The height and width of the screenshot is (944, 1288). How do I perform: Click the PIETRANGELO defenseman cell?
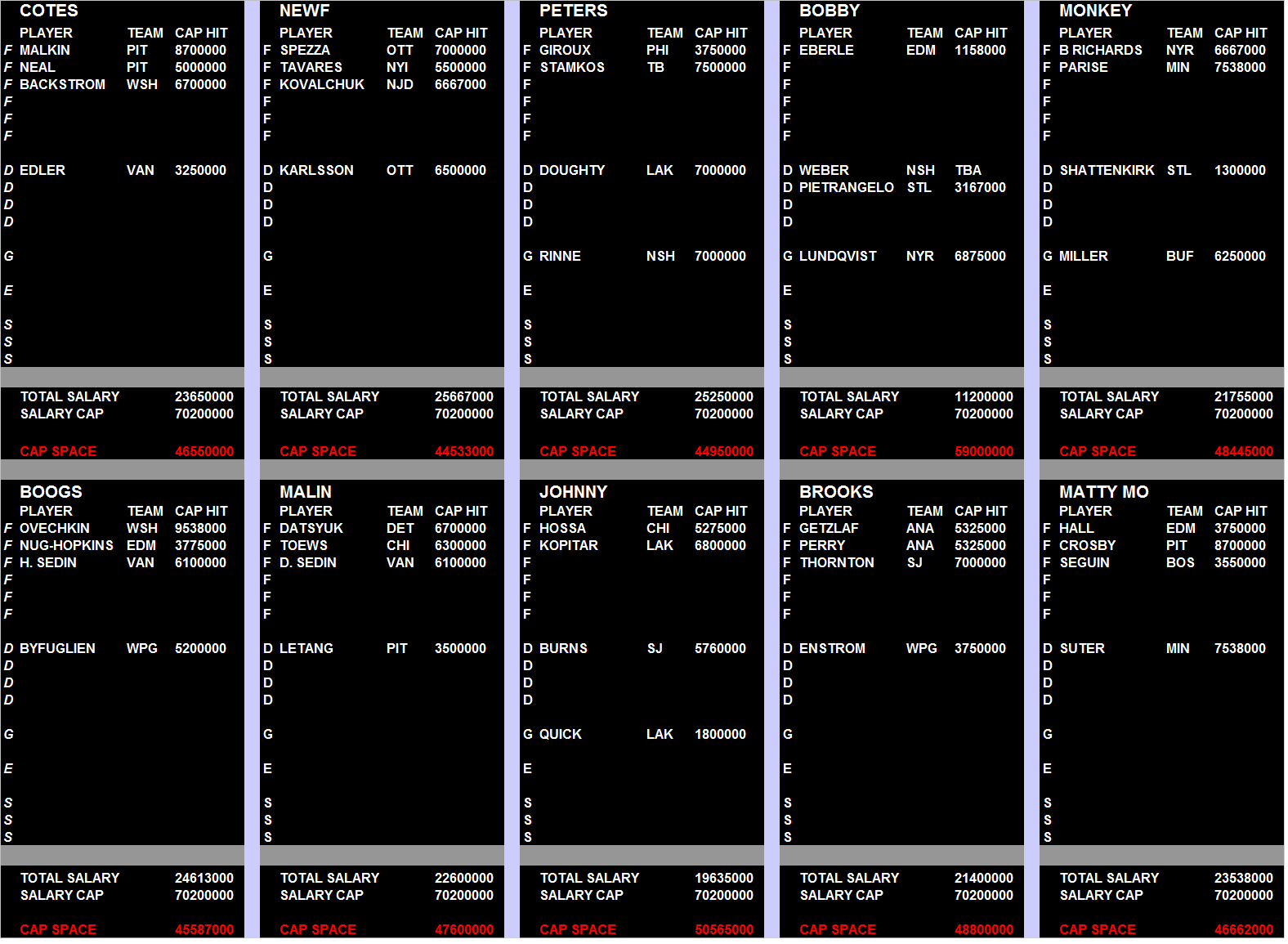(x=847, y=187)
